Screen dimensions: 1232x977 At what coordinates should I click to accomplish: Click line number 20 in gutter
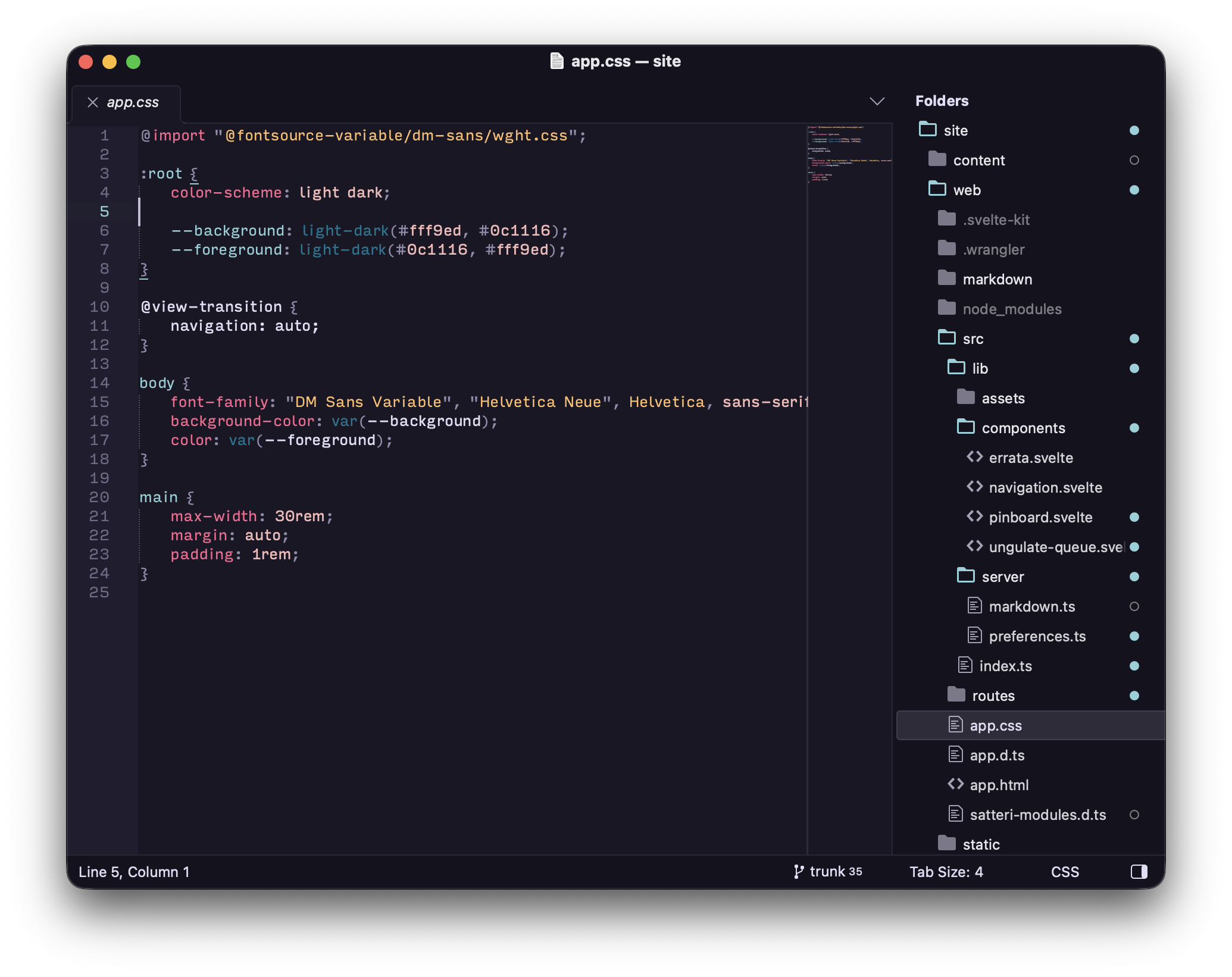tap(99, 497)
